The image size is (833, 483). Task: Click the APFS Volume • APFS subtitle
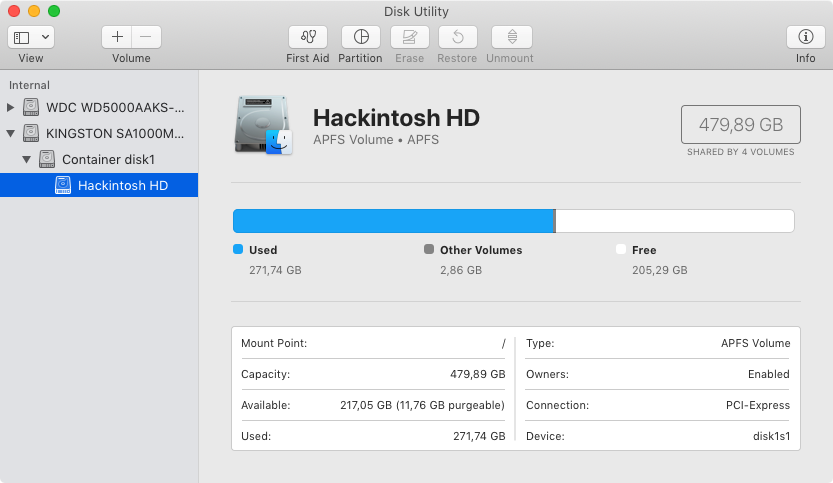tap(376, 140)
